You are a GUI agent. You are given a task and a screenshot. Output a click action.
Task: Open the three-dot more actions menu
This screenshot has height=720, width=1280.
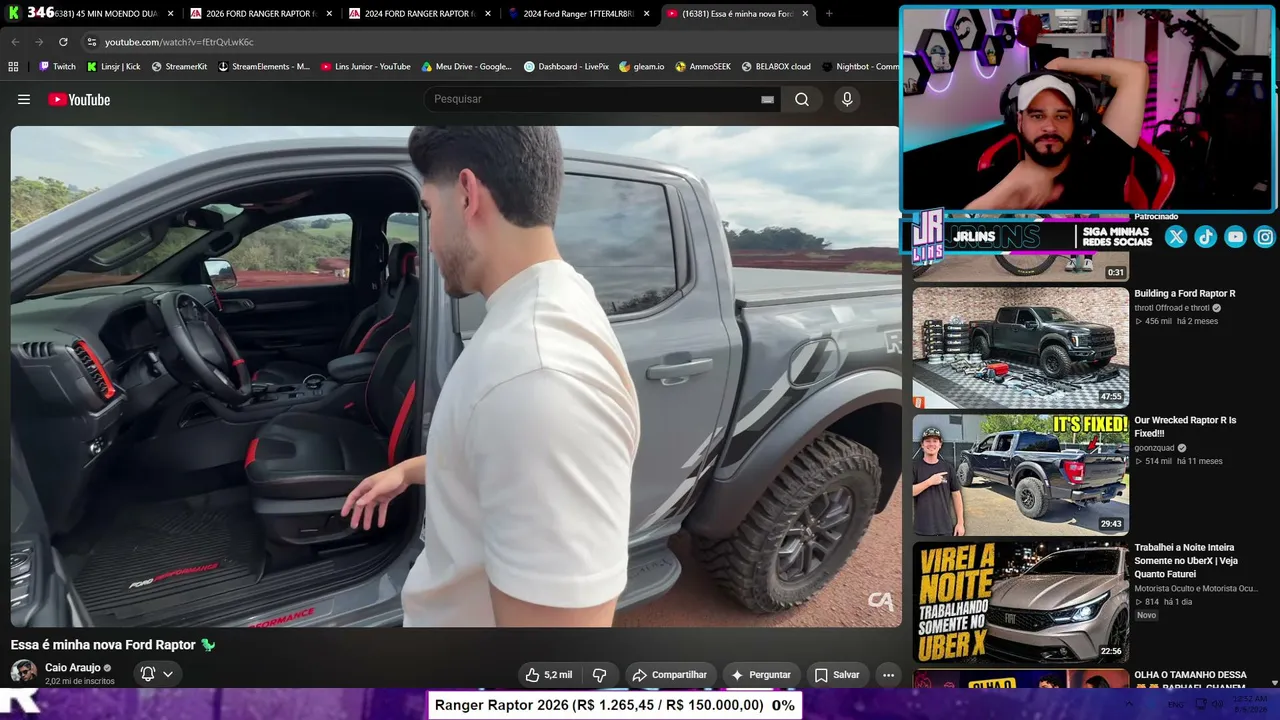point(888,675)
